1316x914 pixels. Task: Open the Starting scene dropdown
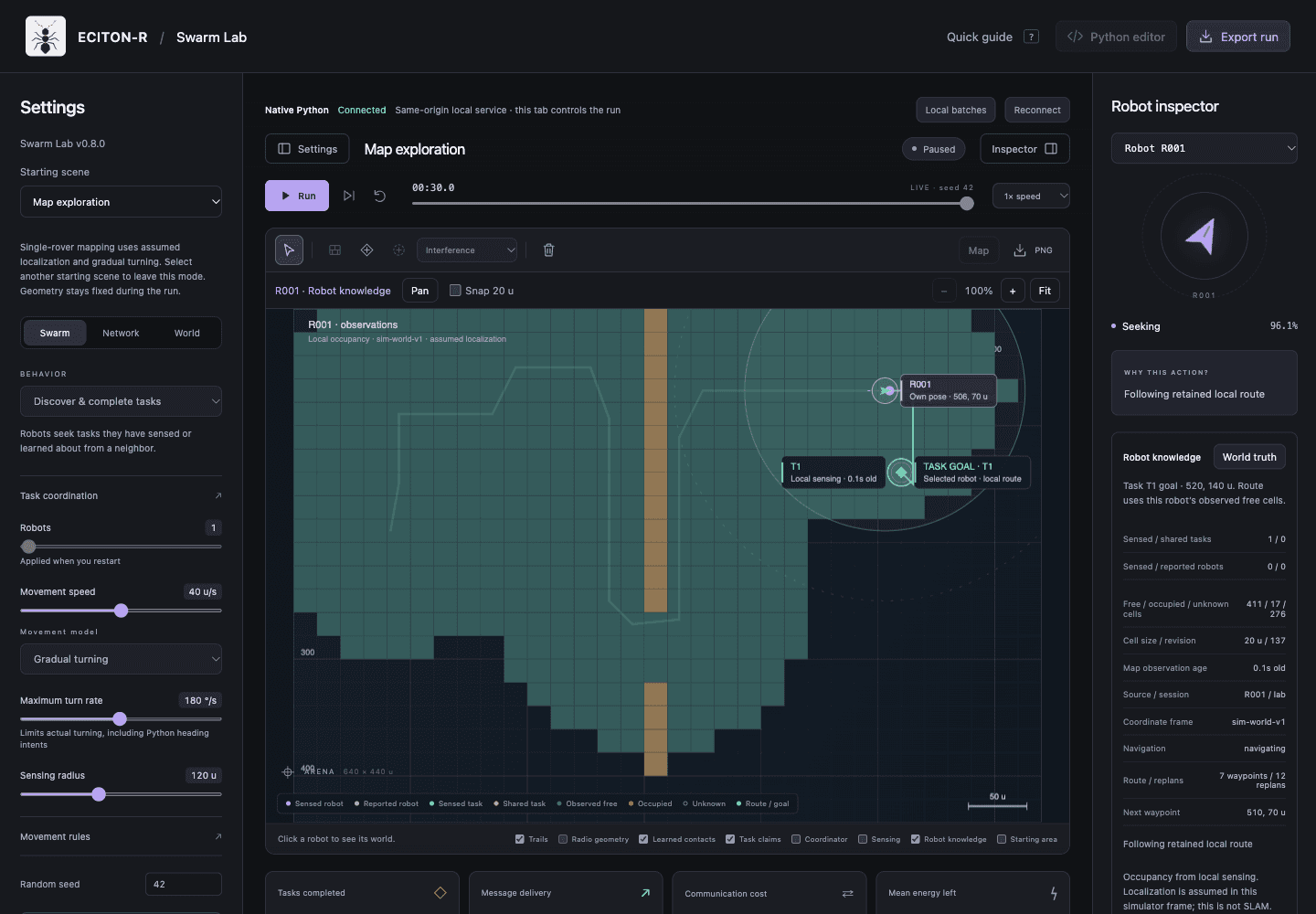click(x=121, y=202)
